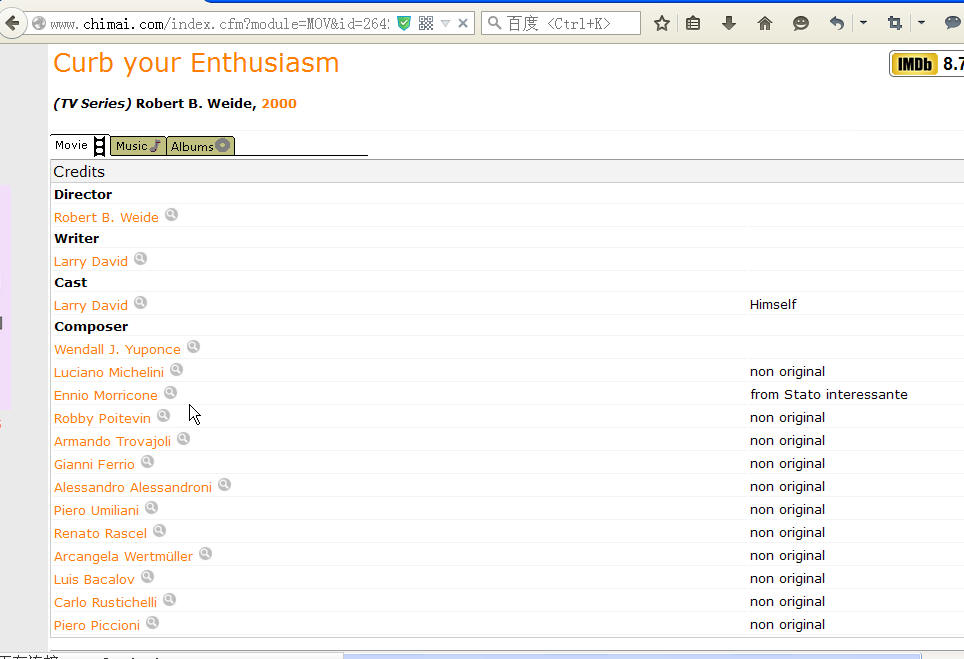Image resolution: width=964 pixels, height=659 pixels.
Task: Open the Larry David link under Cast
Action: (x=91, y=306)
